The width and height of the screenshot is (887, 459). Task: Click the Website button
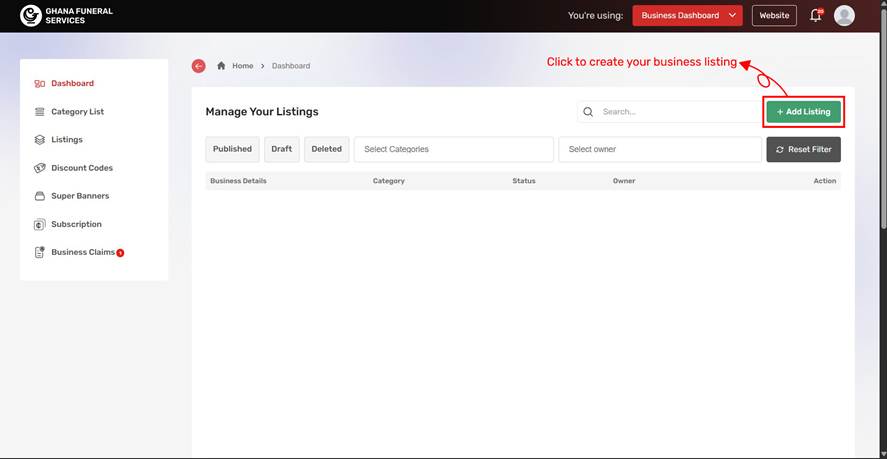(774, 16)
